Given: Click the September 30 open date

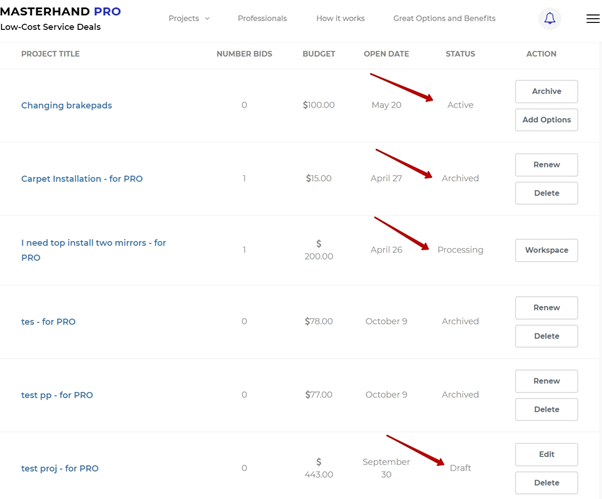Looking at the screenshot, I should tap(386, 468).
